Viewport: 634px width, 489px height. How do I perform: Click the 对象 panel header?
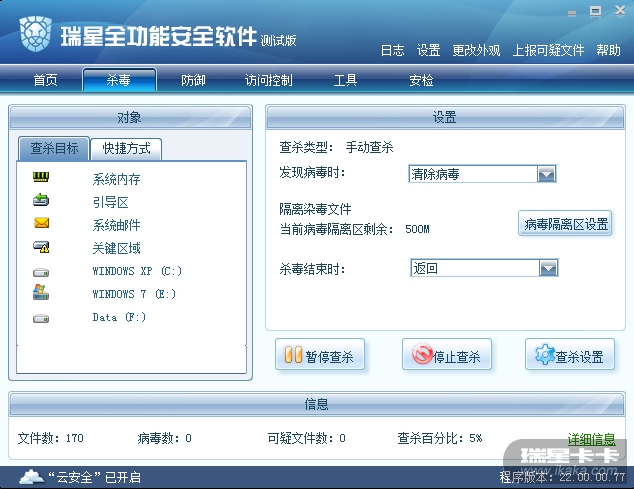pyautogui.click(x=130, y=117)
